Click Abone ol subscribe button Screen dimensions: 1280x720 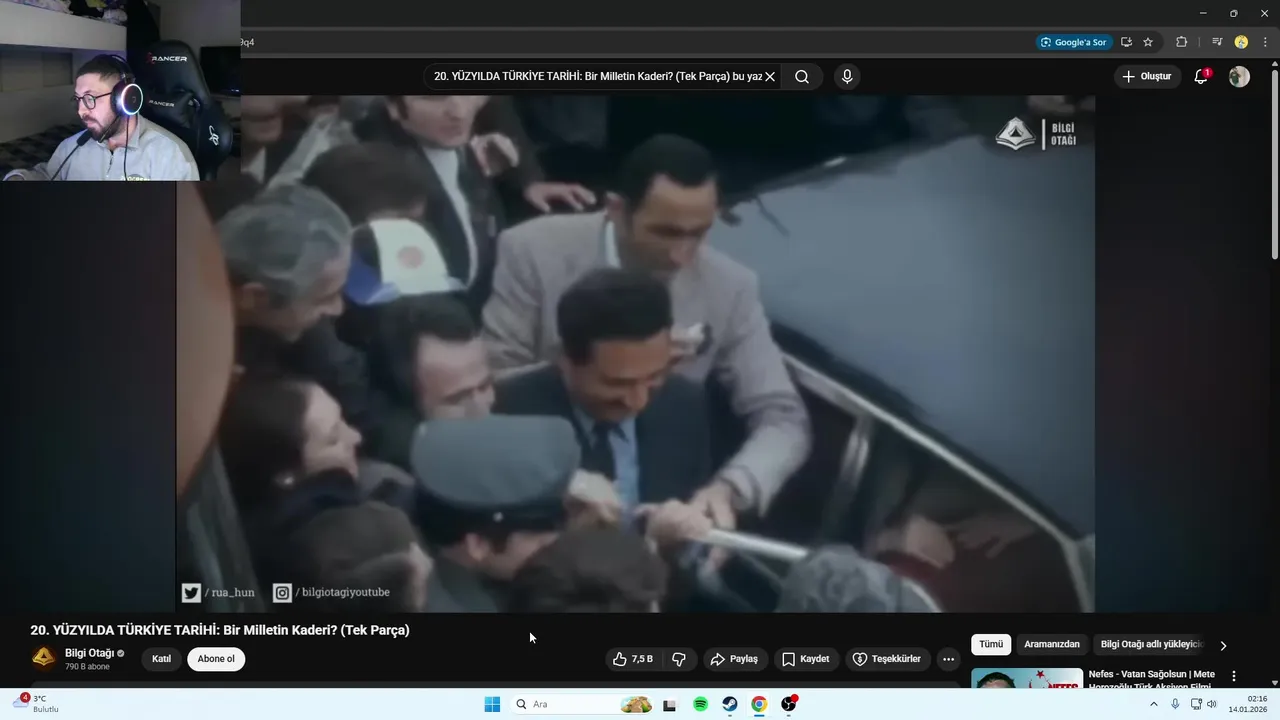point(216,659)
